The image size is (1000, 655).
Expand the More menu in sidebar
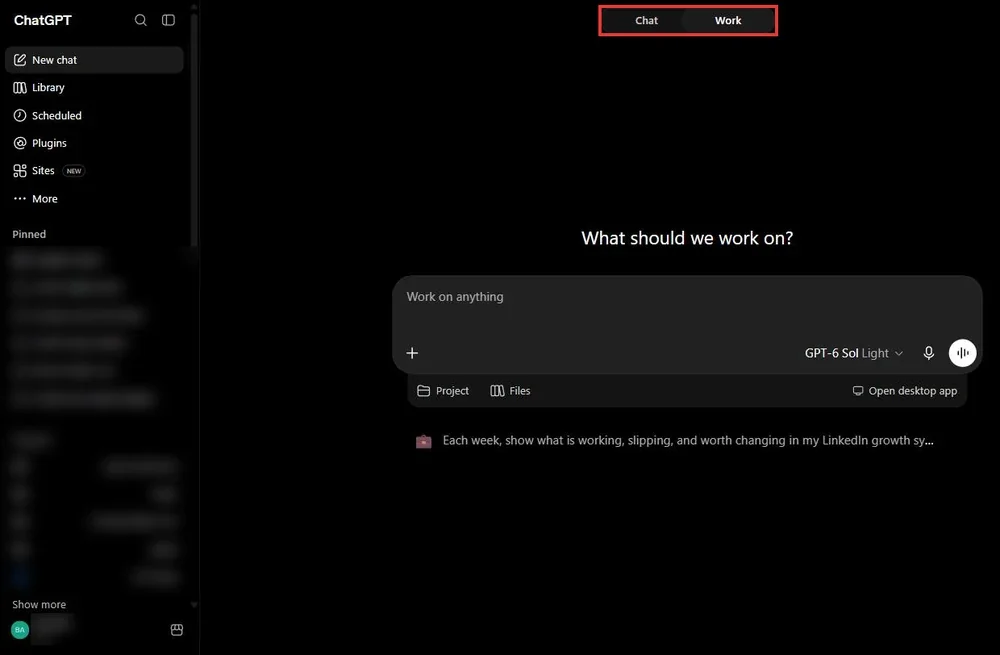(x=94, y=199)
